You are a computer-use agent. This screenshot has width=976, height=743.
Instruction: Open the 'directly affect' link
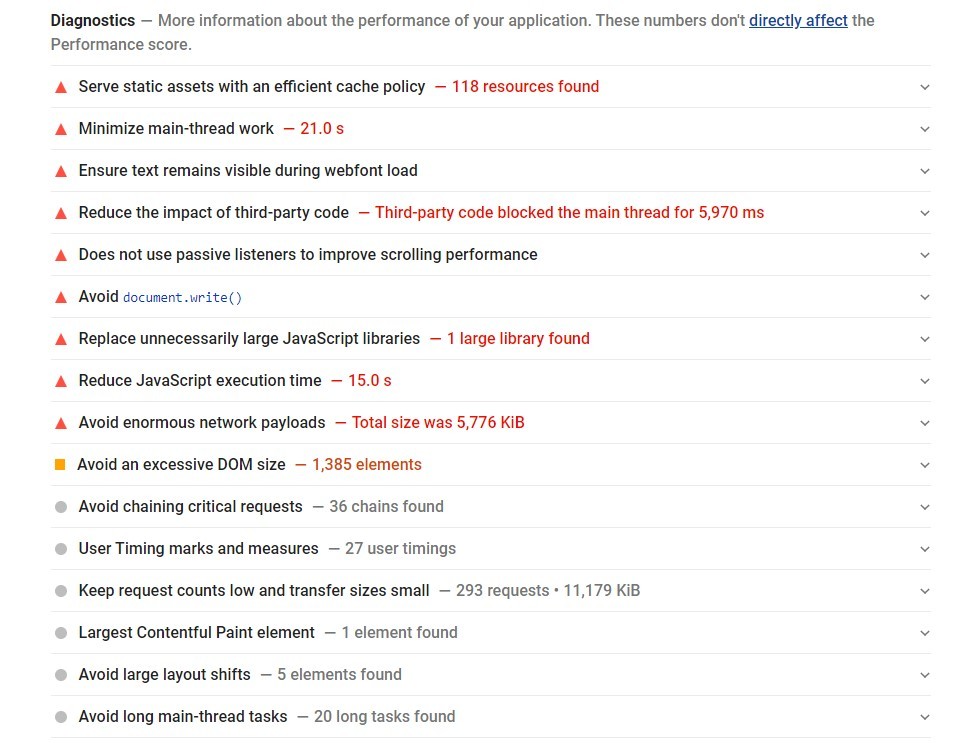click(x=798, y=21)
